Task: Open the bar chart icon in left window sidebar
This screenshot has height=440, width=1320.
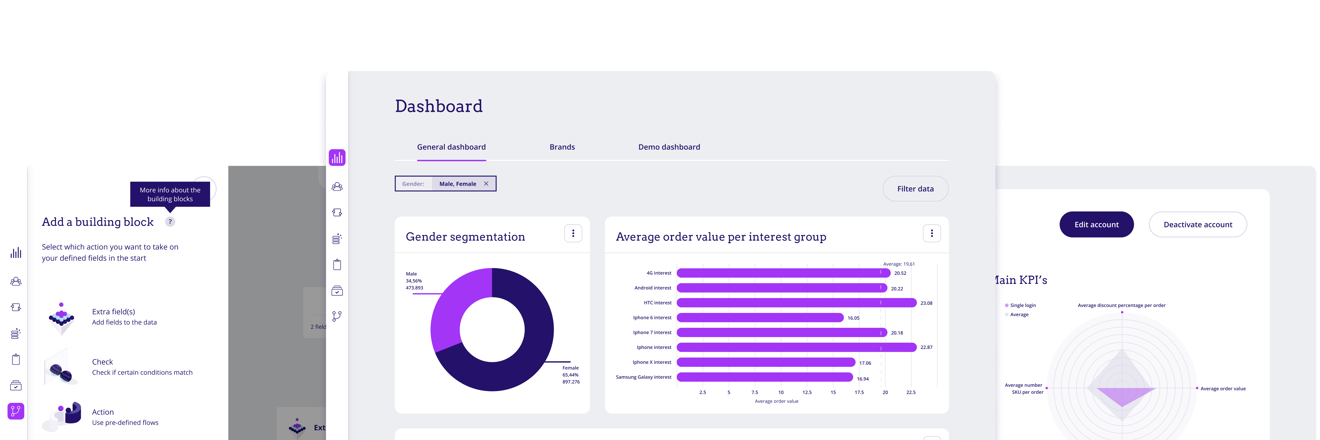Action: (x=16, y=253)
